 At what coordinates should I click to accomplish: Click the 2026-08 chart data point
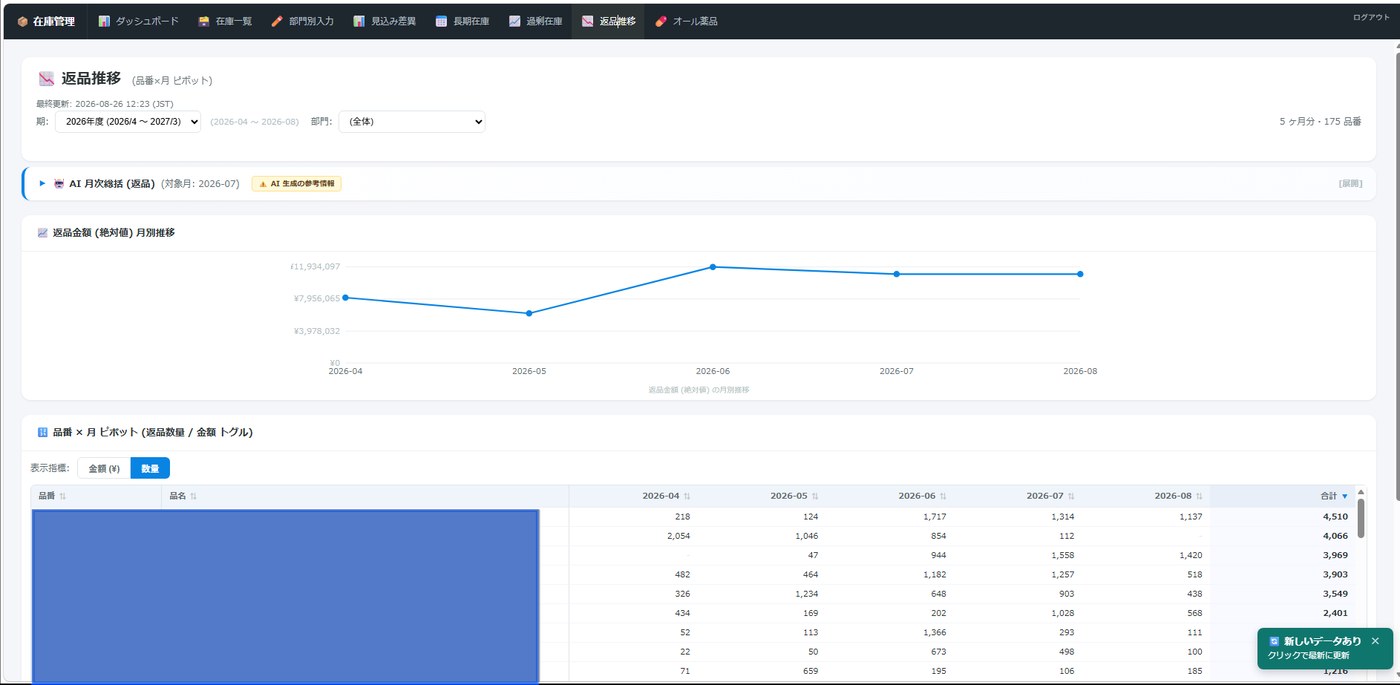click(x=1080, y=274)
